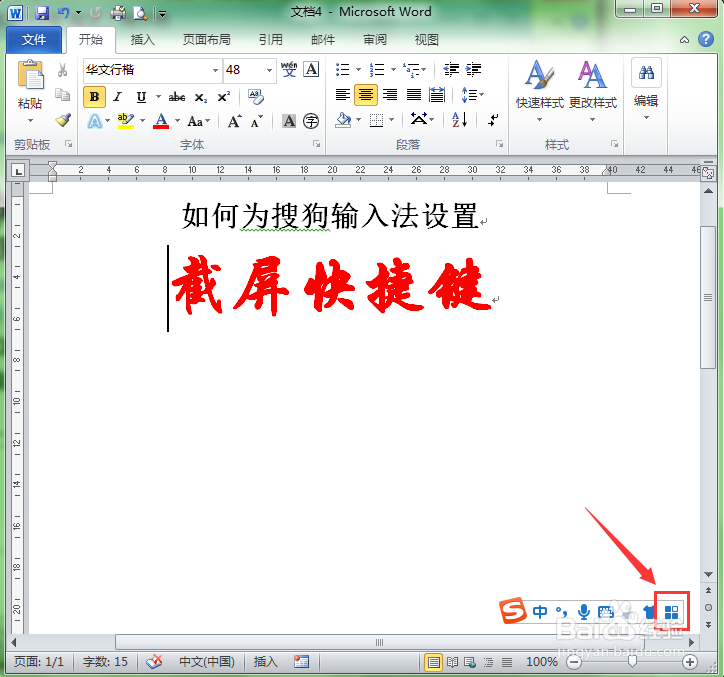Click the Copy icon
Screen dimensions: 724x677
coord(62,95)
